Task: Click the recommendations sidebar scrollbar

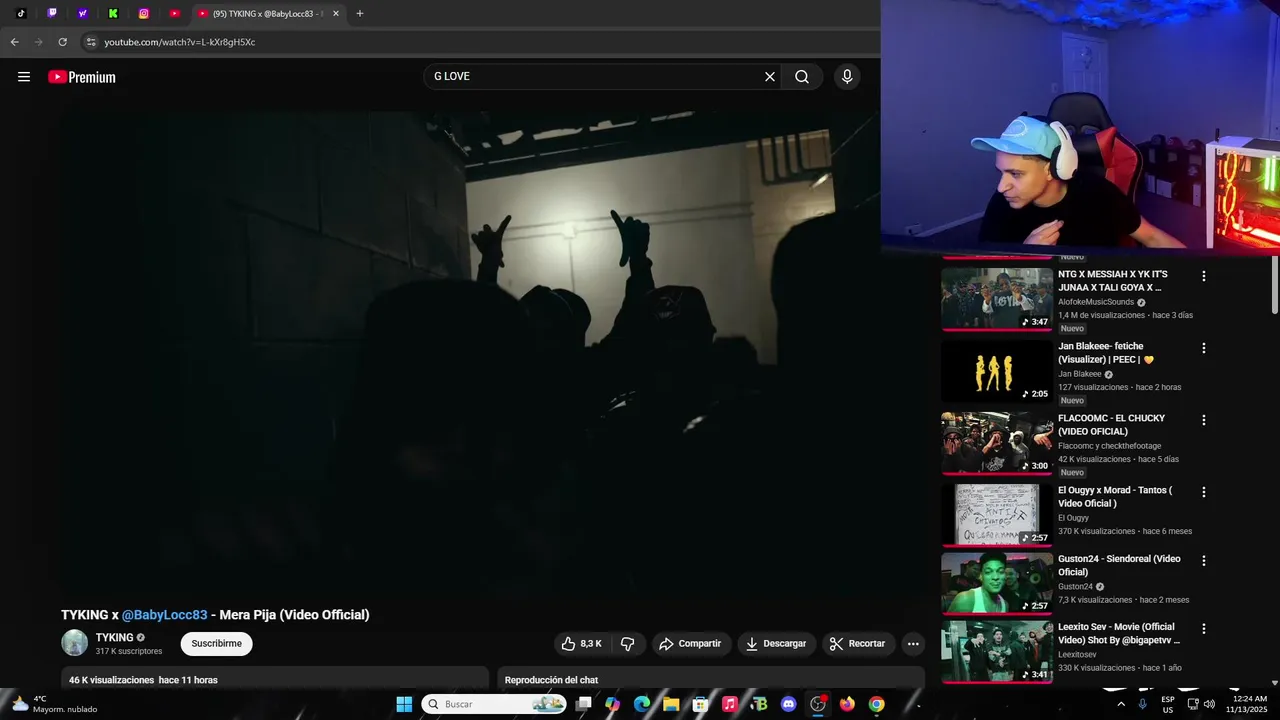Action: pos(1274,285)
